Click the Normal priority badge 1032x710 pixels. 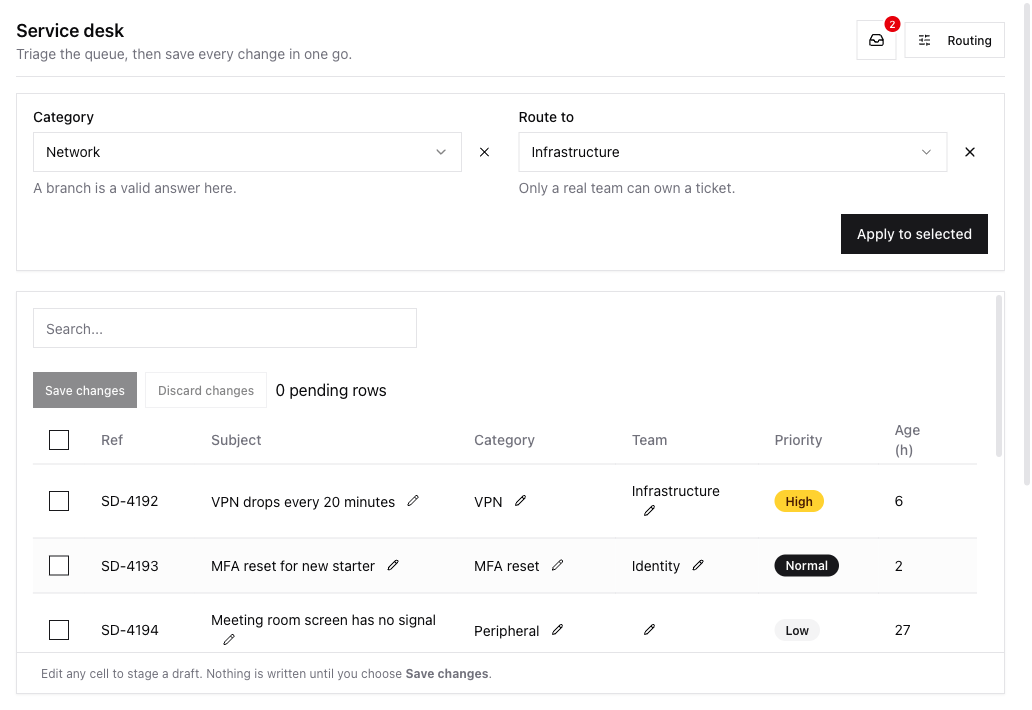click(x=806, y=565)
